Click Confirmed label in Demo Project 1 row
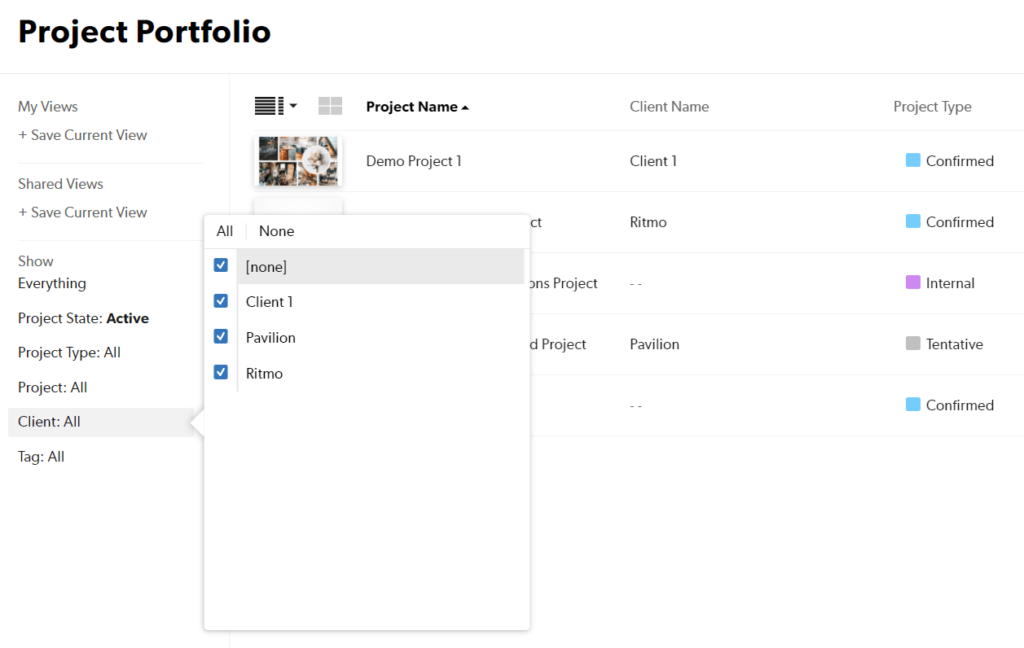The width and height of the screenshot is (1024, 648). click(959, 161)
